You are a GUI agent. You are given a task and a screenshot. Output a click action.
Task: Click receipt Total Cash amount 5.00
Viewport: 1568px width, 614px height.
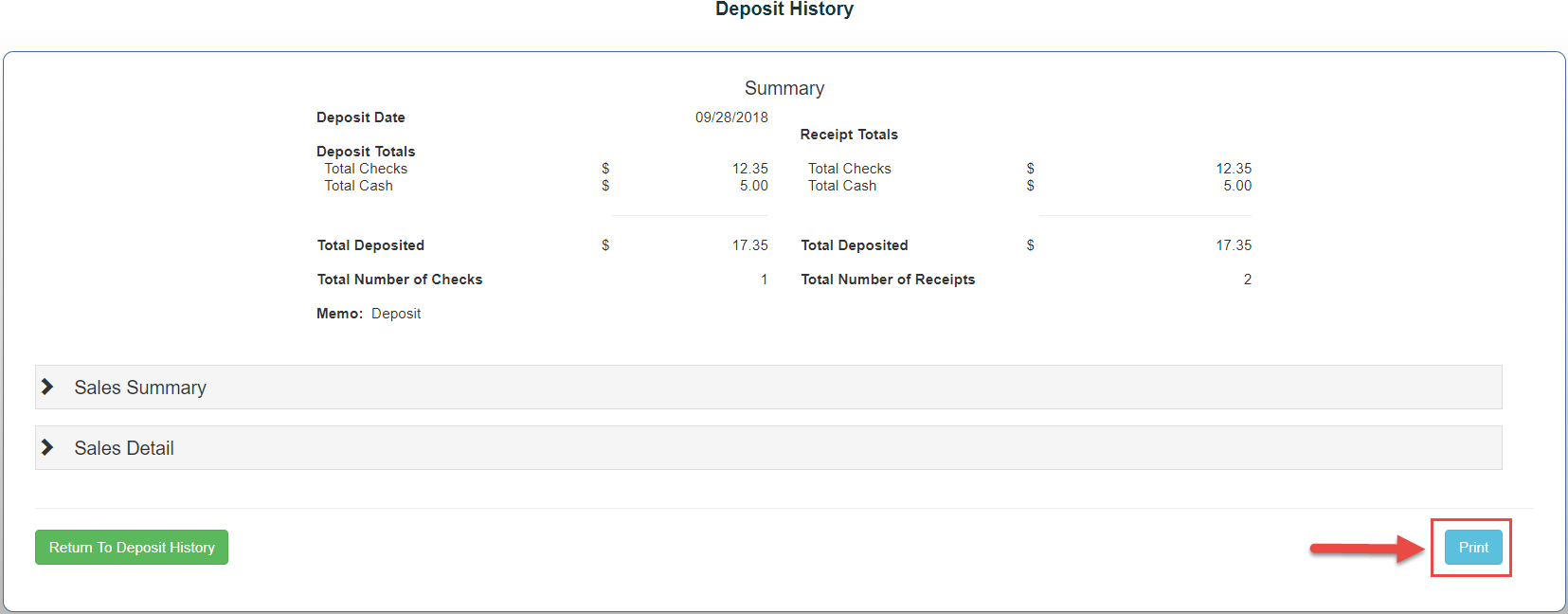(1237, 186)
